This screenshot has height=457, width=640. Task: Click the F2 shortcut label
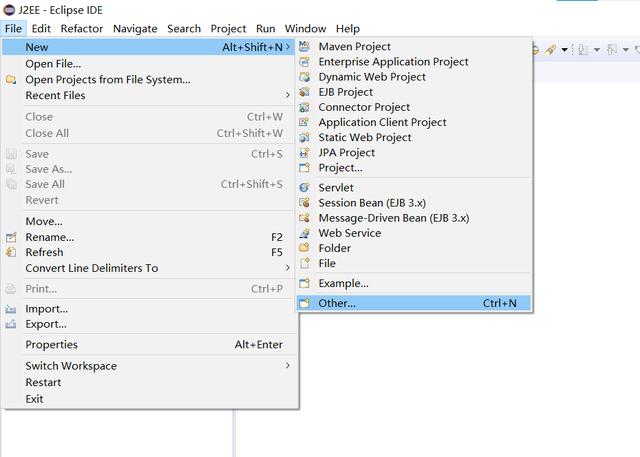tap(277, 237)
